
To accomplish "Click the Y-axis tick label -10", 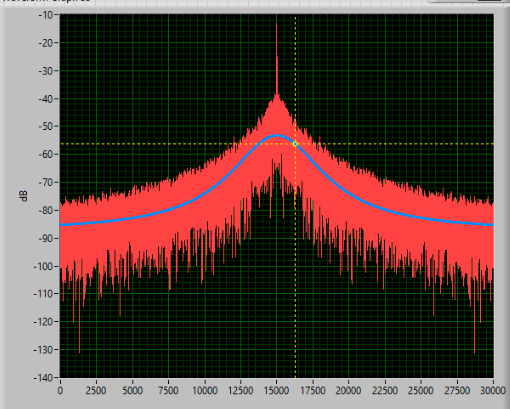I will point(45,15).
